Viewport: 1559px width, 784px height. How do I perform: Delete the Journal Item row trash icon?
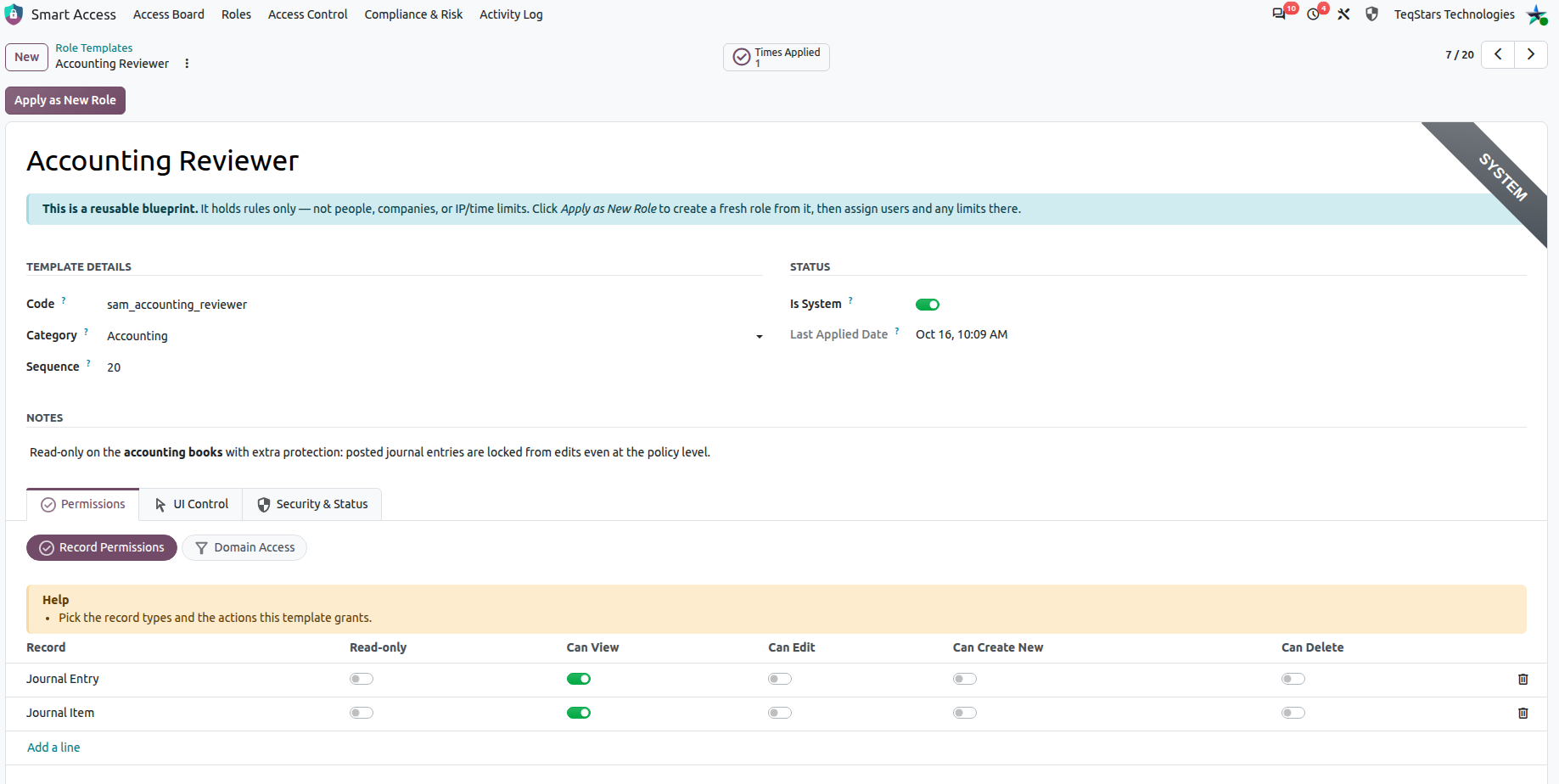(1523, 713)
